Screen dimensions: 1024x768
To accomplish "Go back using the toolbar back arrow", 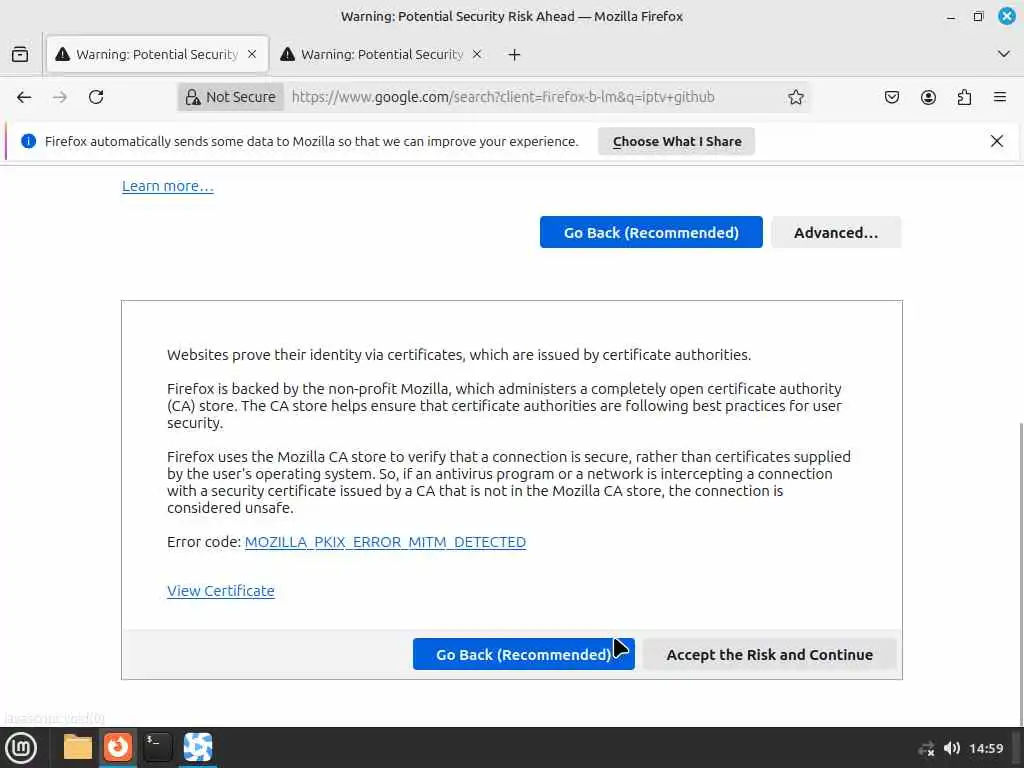I will coord(24,97).
